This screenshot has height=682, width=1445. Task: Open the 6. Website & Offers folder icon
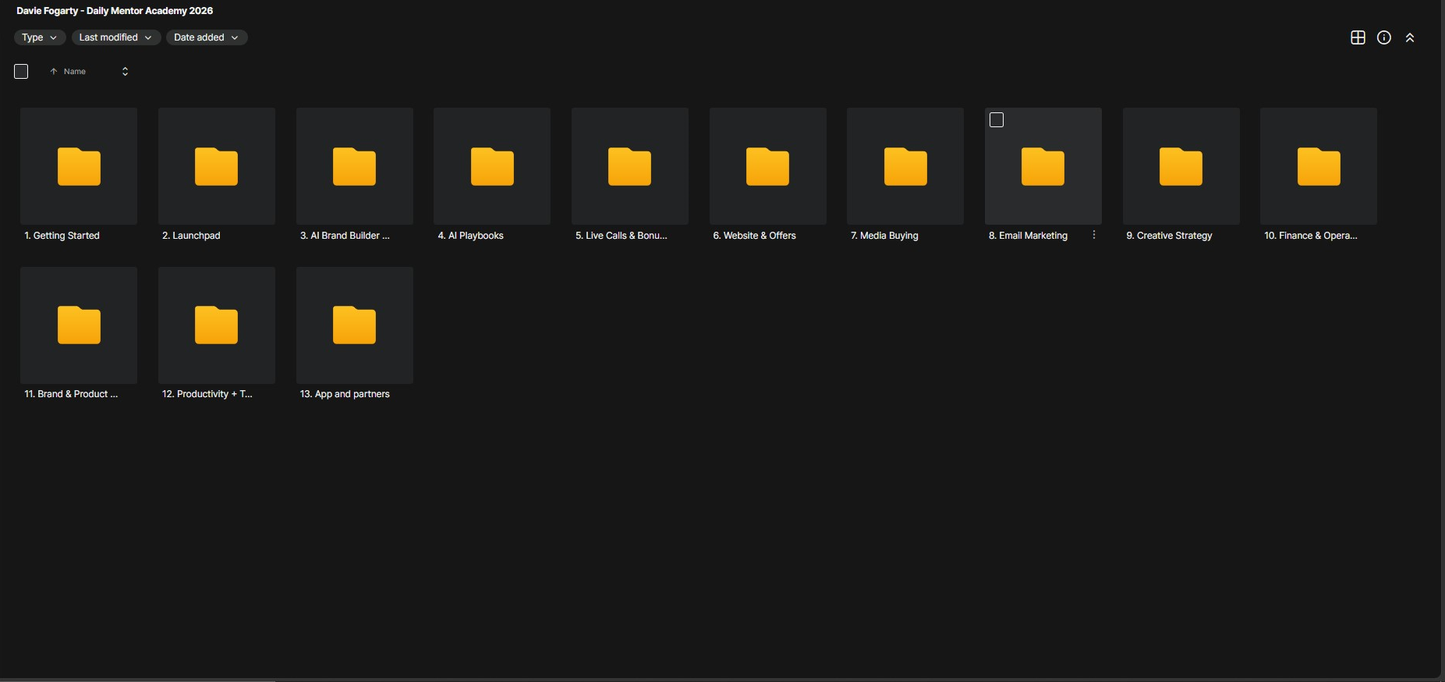pos(768,166)
